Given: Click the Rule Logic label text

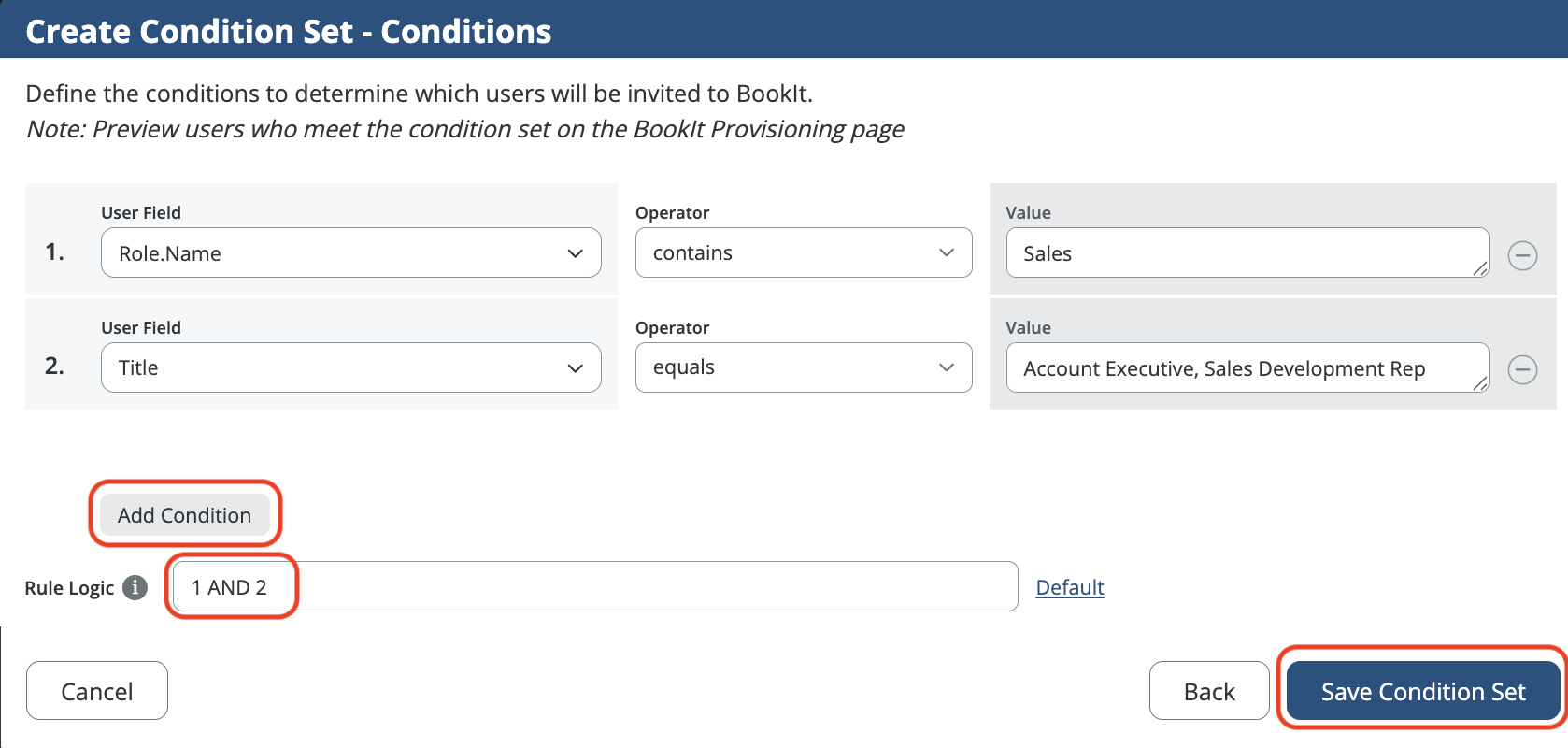Looking at the screenshot, I should pyautogui.click(x=69, y=588).
